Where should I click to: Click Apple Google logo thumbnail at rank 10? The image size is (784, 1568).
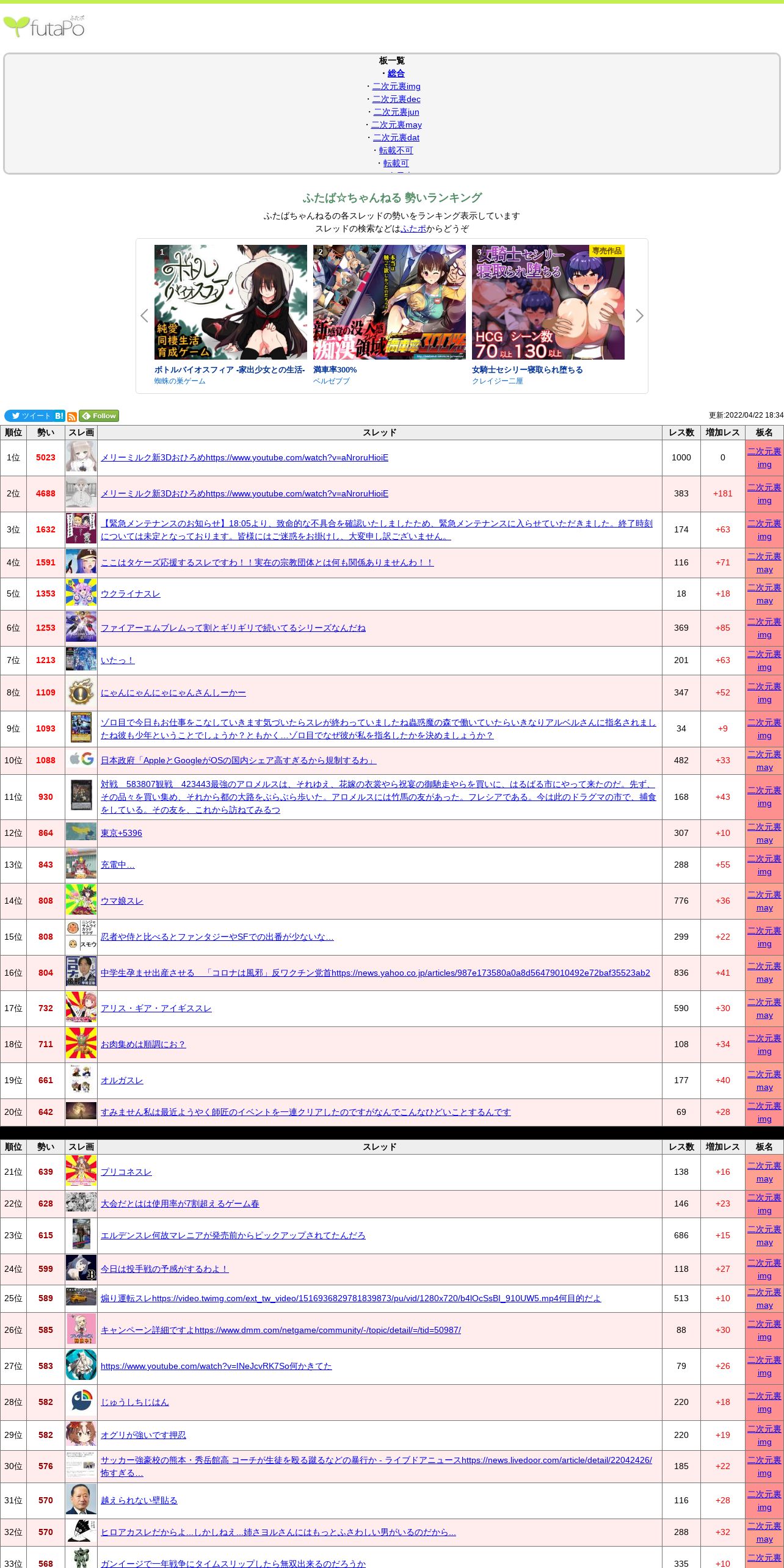click(81, 759)
